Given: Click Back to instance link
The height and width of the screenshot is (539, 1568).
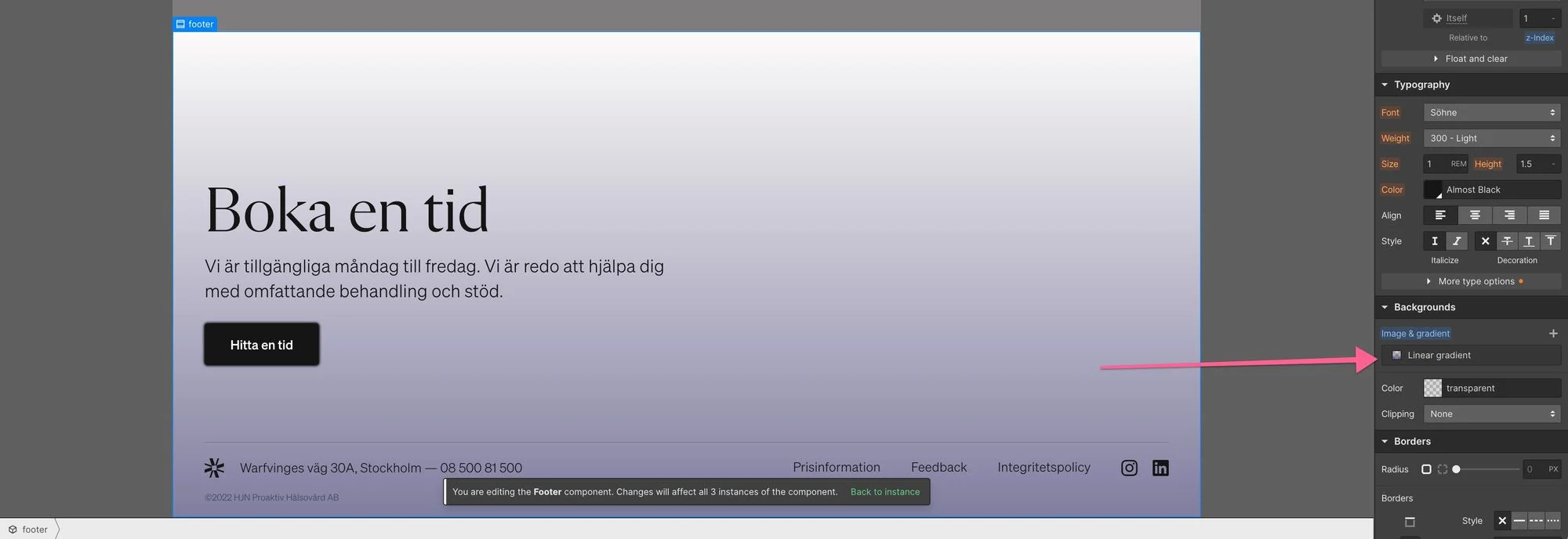Looking at the screenshot, I should [885, 492].
